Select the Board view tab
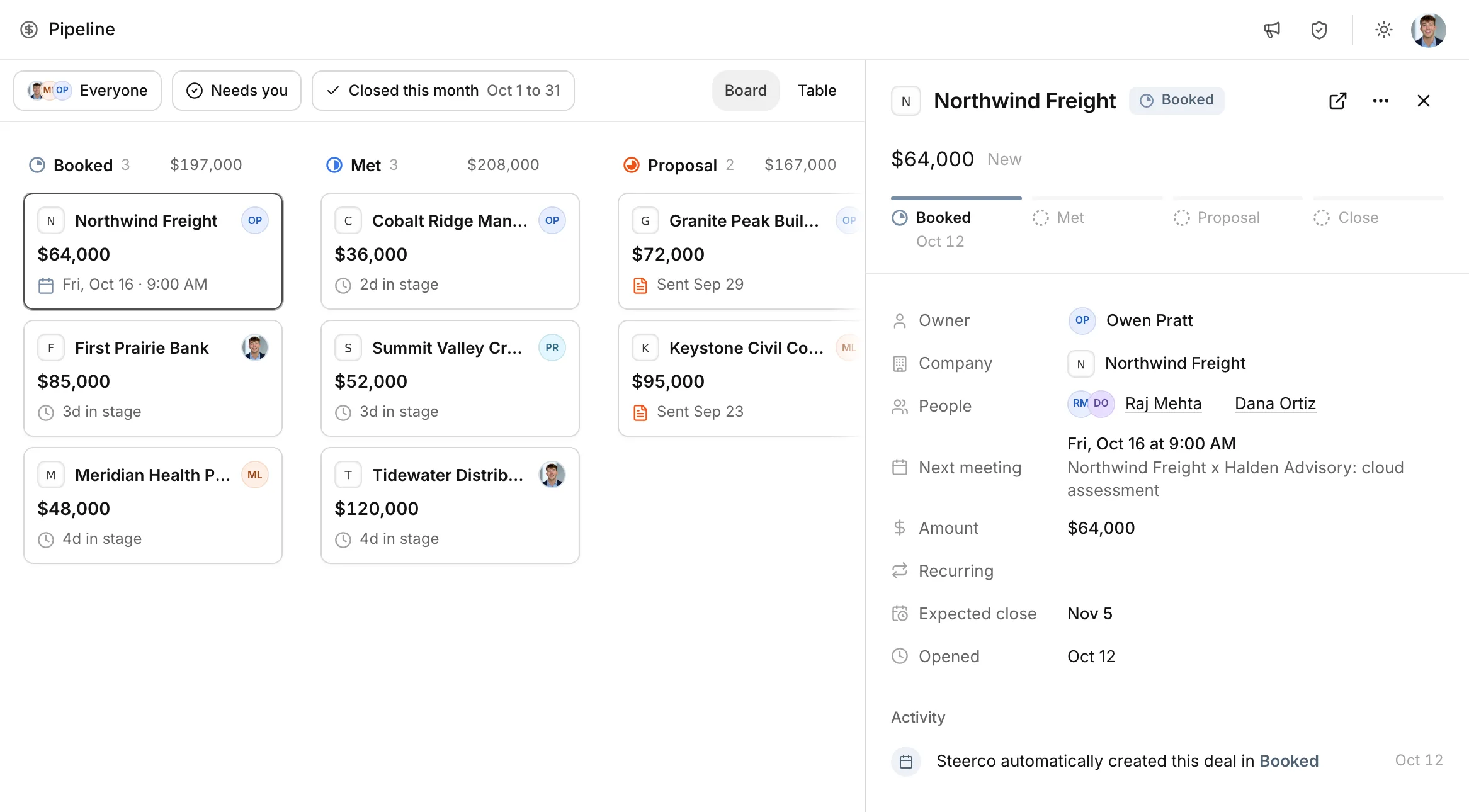Screen dimensions: 1469x812 (746, 91)
